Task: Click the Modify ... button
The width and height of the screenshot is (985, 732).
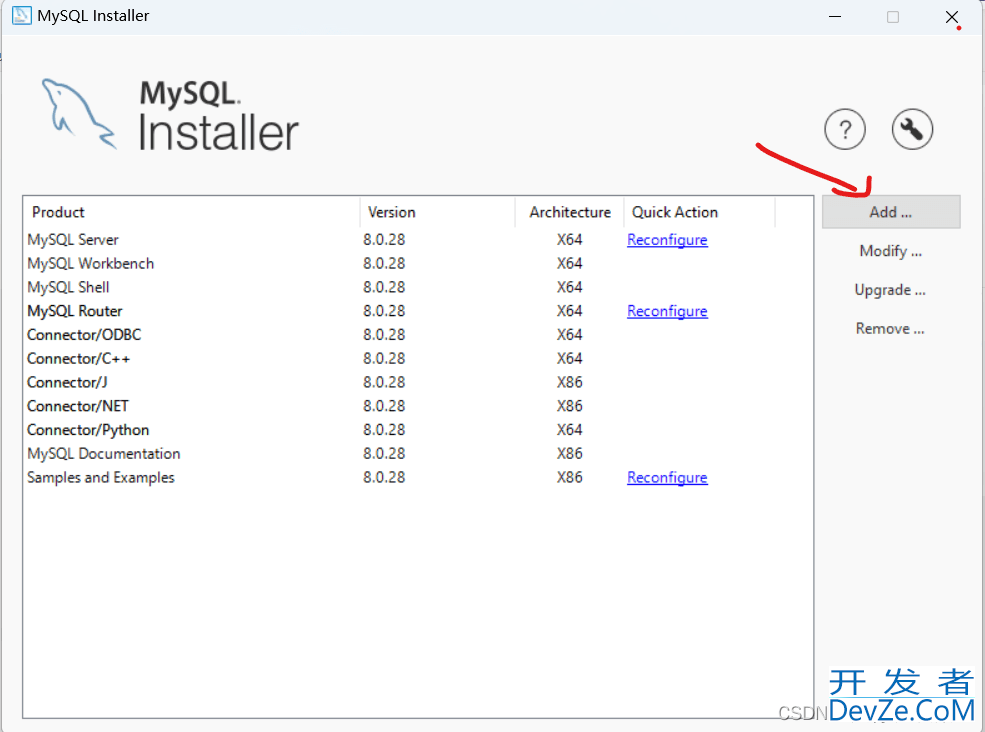Action: click(891, 251)
